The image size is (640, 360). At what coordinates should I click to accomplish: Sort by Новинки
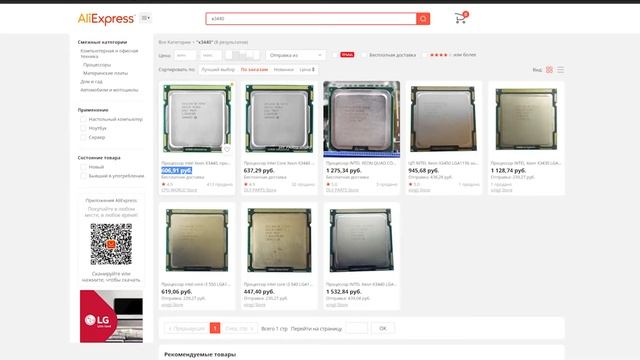point(284,70)
